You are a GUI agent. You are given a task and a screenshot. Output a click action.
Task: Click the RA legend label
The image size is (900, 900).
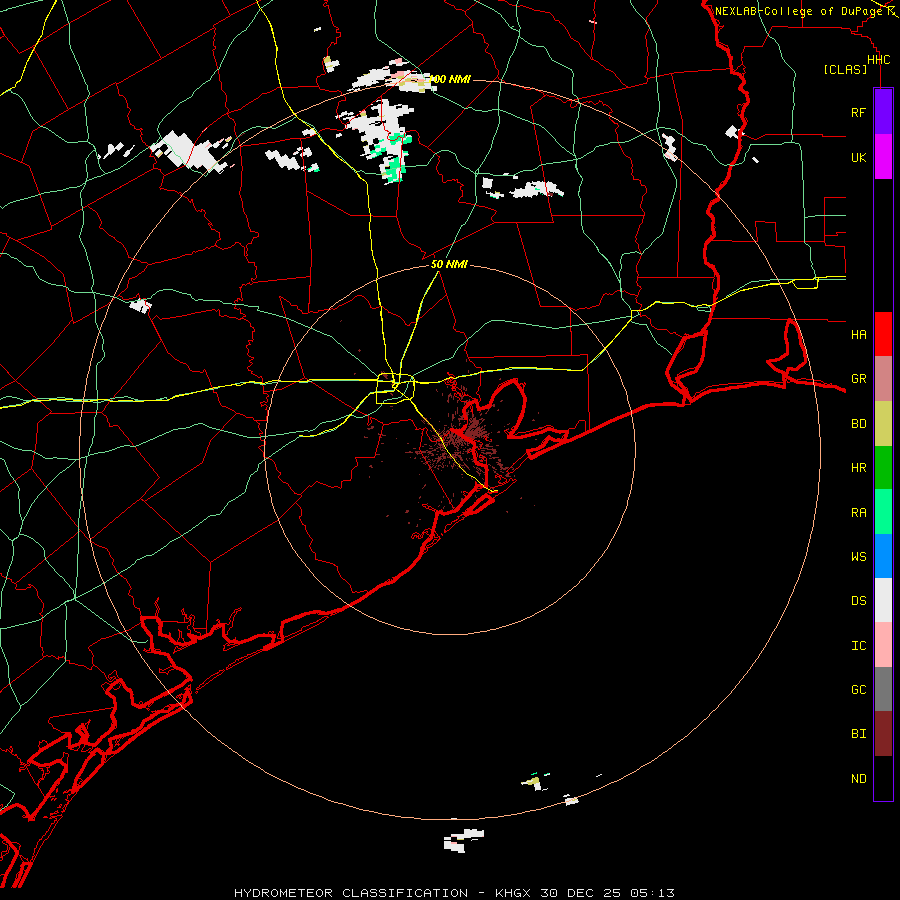858,513
